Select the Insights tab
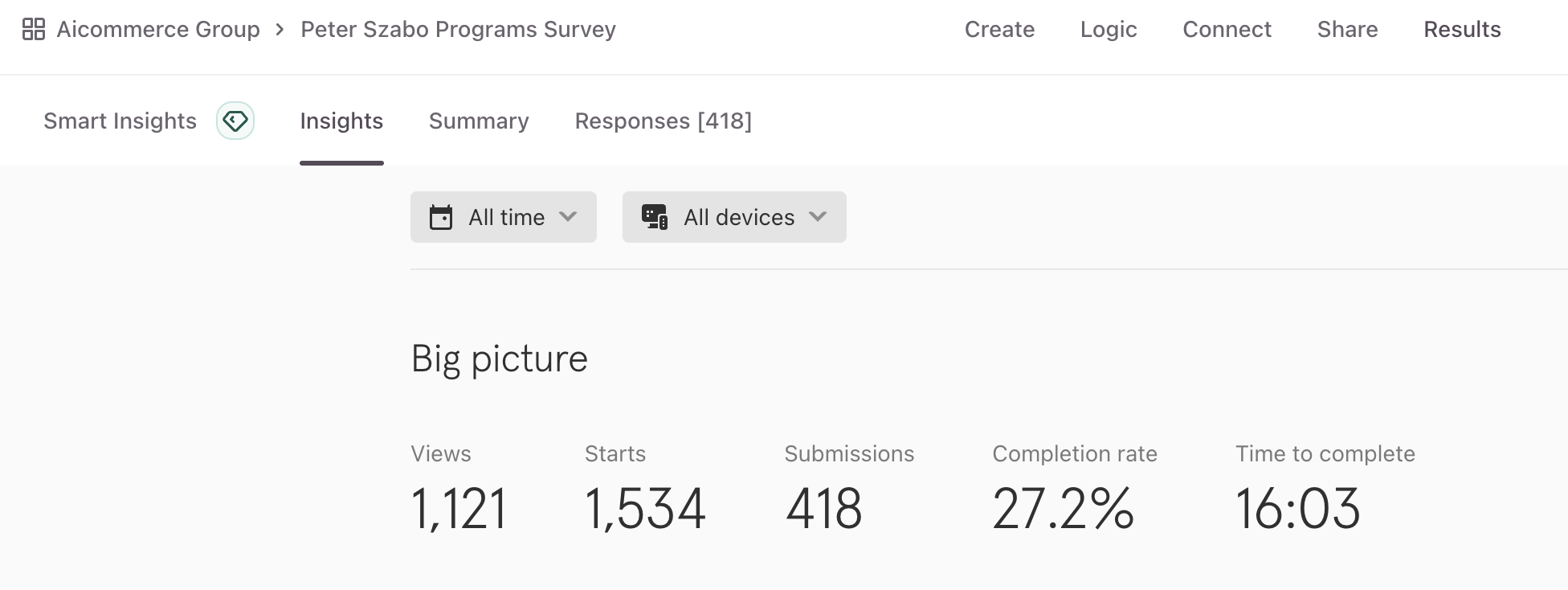The width and height of the screenshot is (1568, 590). click(x=341, y=121)
